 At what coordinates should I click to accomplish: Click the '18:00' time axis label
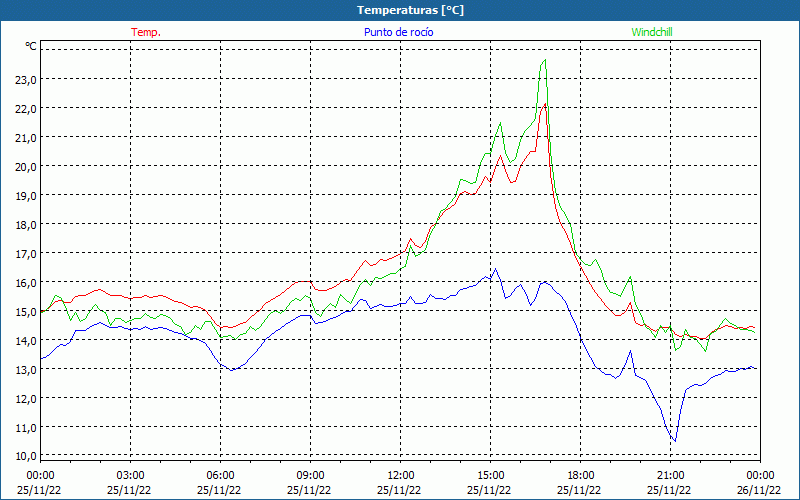[x=581, y=476]
